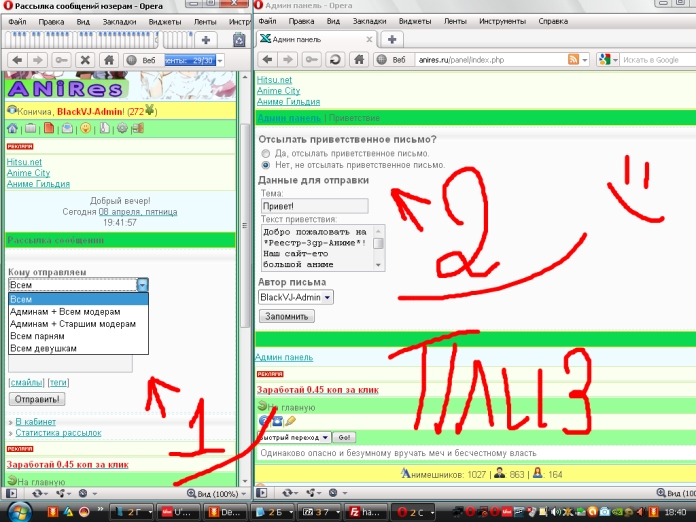Click Отправить! button
Image resolution: width=696 pixels, height=522 pixels.
(37, 399)
